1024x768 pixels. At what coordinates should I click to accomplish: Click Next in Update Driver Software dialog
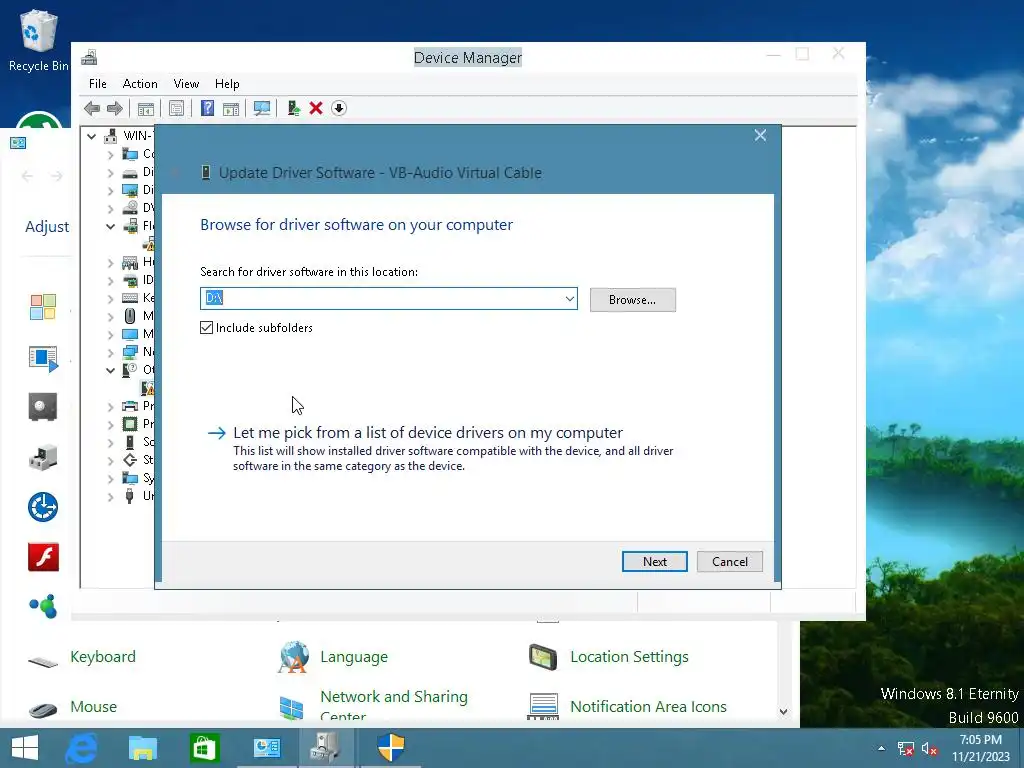click(654, 562)
